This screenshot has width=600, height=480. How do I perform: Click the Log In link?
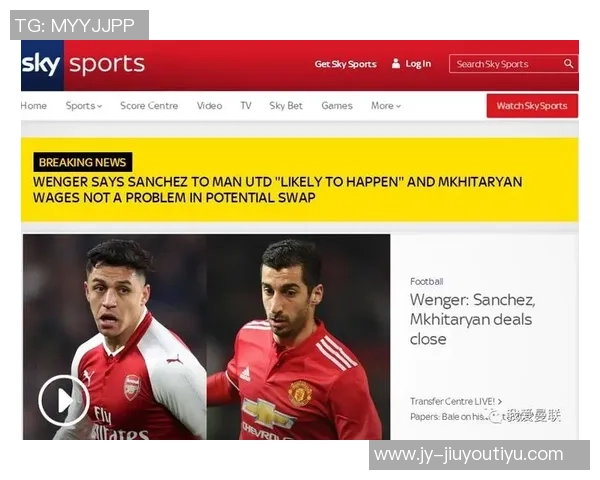pyautogui.click(x=418, y=64)
